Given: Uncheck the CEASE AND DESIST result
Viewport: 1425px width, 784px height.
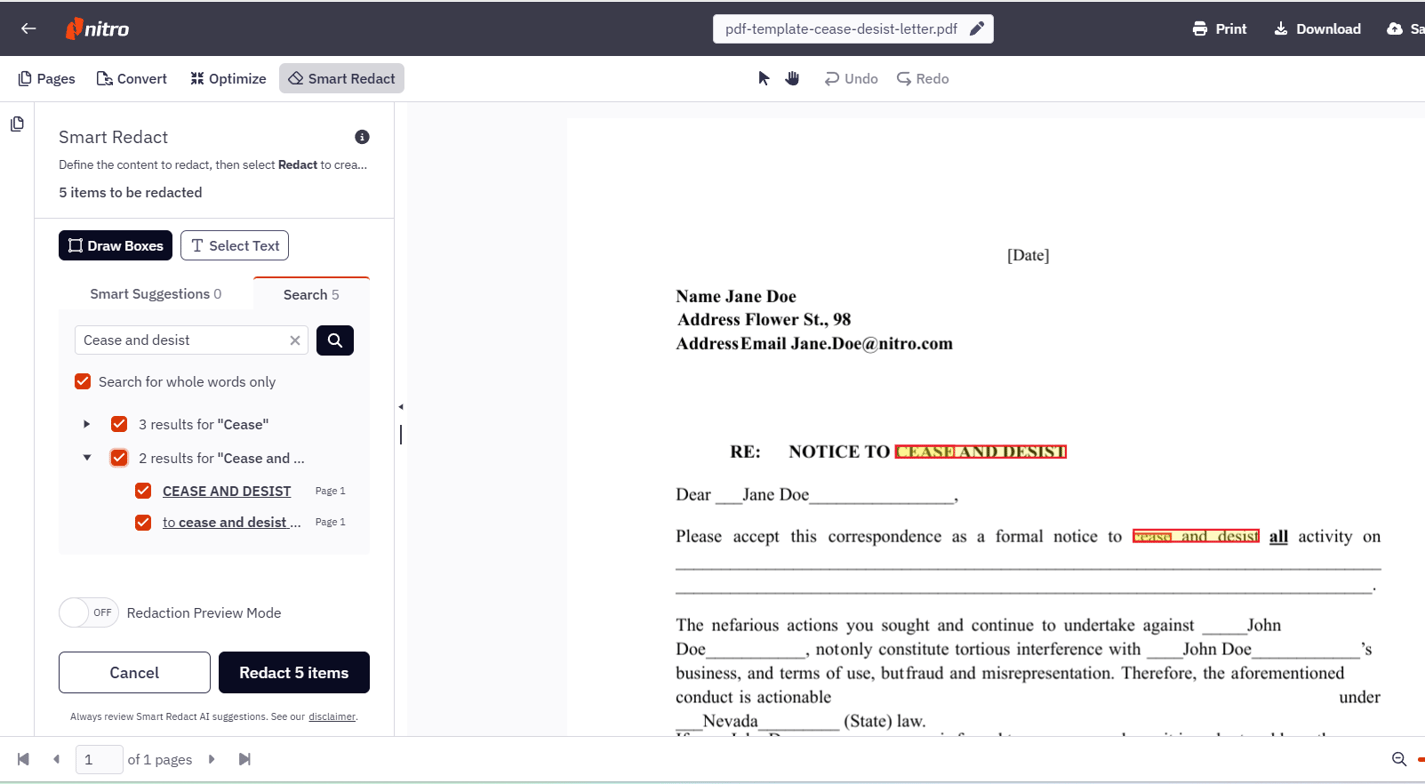Looking at the screenshot, I should [143, 491].
